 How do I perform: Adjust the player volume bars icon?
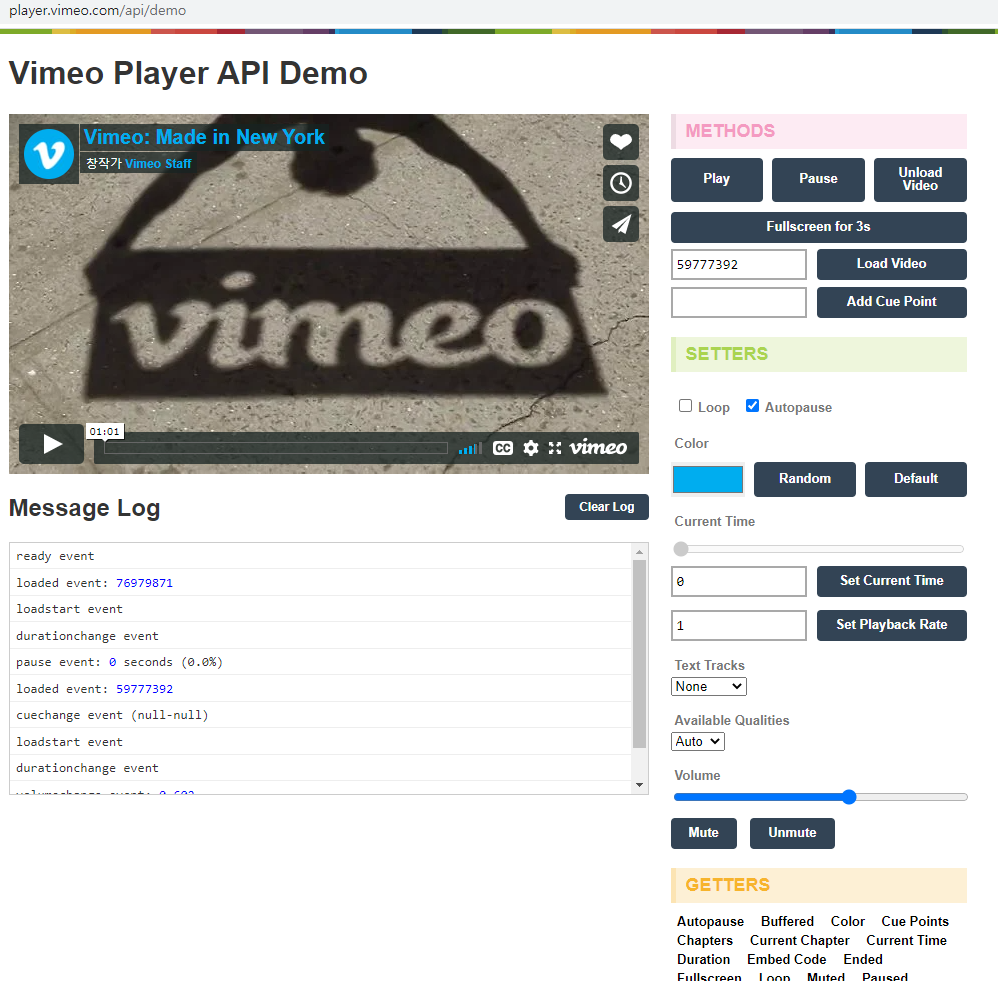pos(470,449)
